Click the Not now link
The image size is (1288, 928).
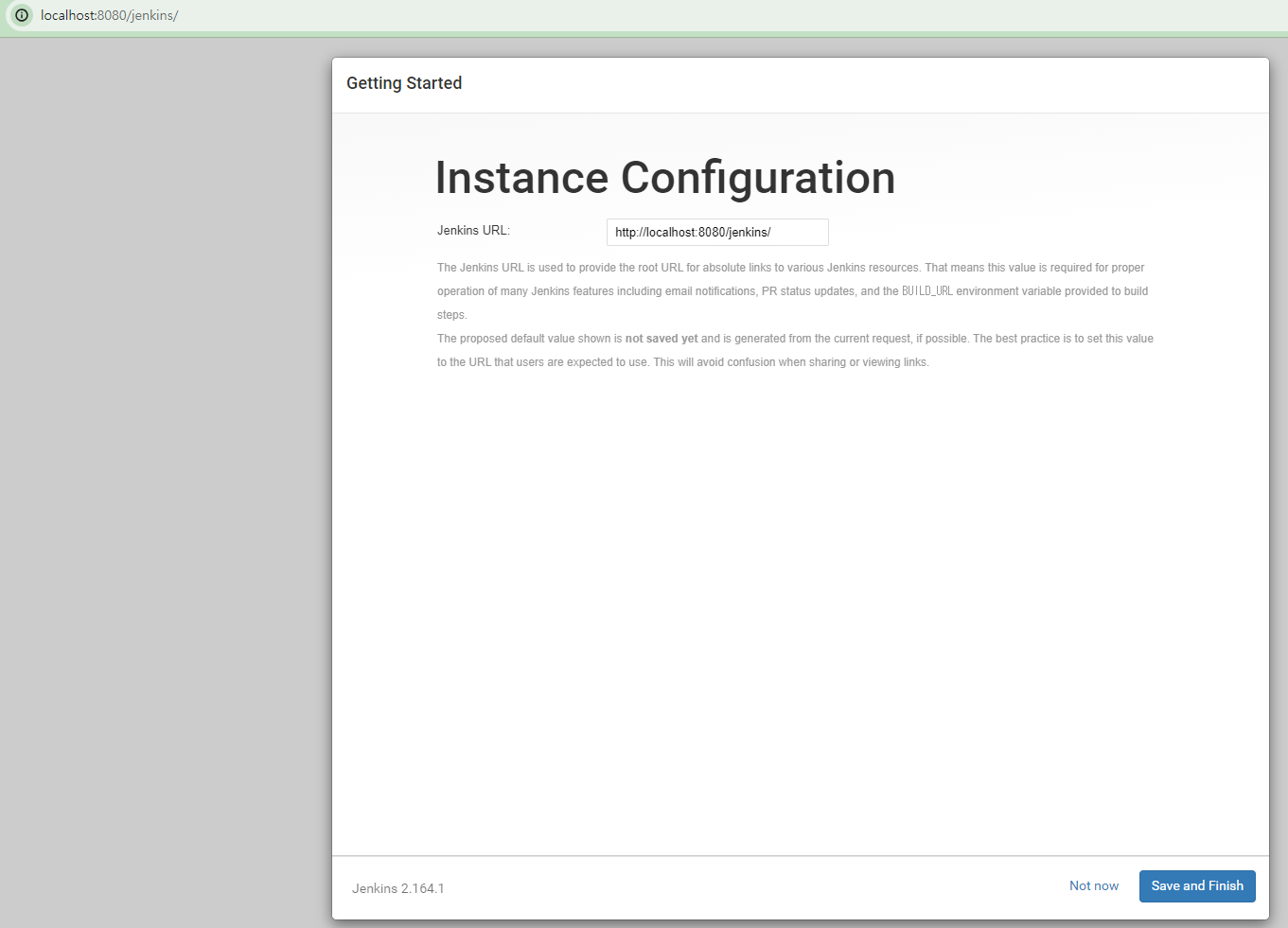point(1094,886)
